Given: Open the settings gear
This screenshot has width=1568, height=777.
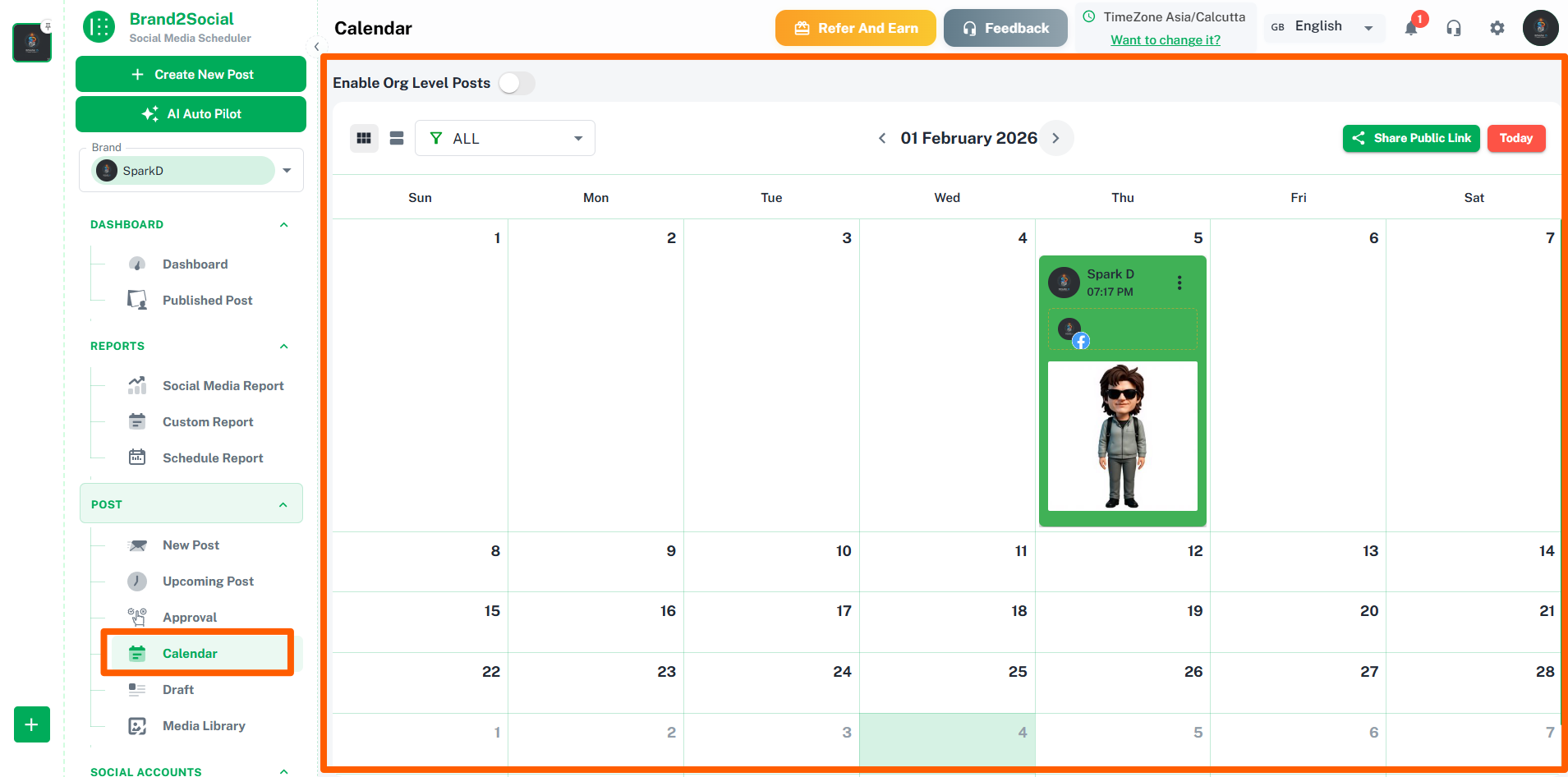Looking at the screenshot, I should 1497,28.
